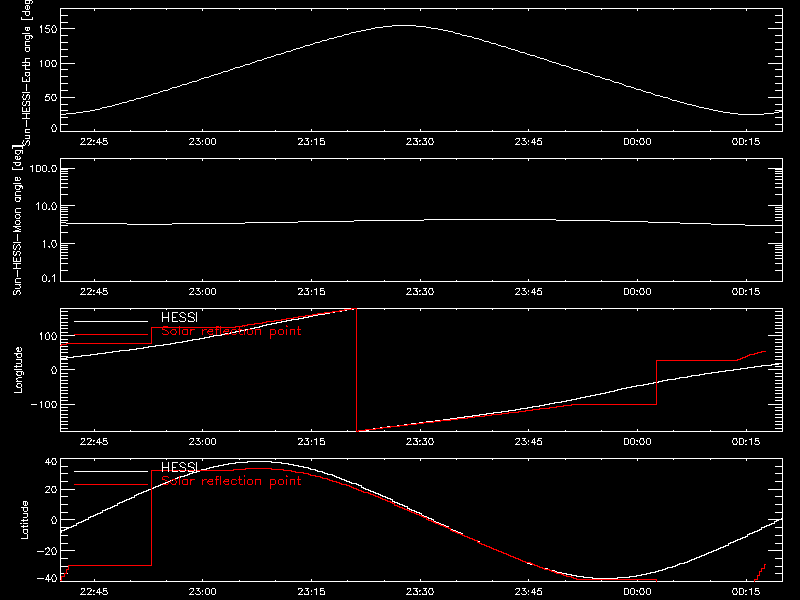The width and height of the screenshot is (800, 600).
Task: Click the 0 tick on Latitude axis
Action: (x=54, y=520)
